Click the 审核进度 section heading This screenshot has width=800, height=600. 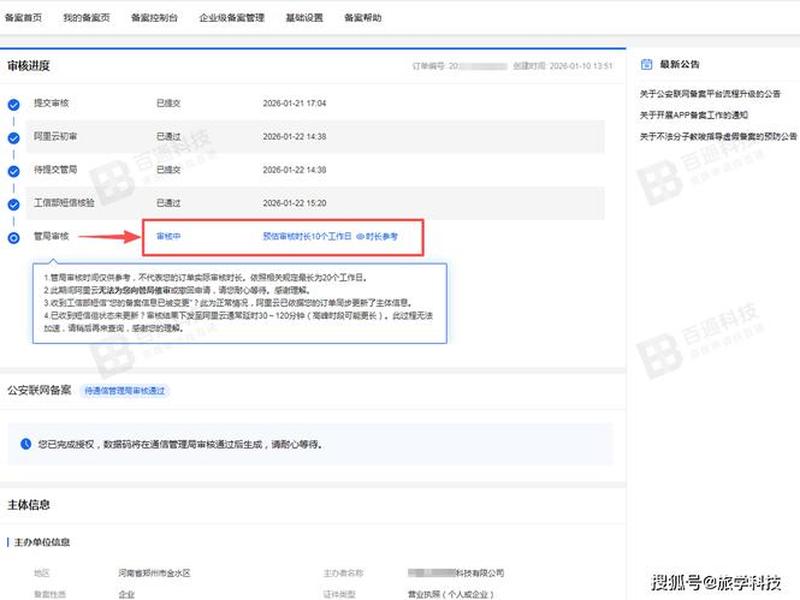(29, 66)
